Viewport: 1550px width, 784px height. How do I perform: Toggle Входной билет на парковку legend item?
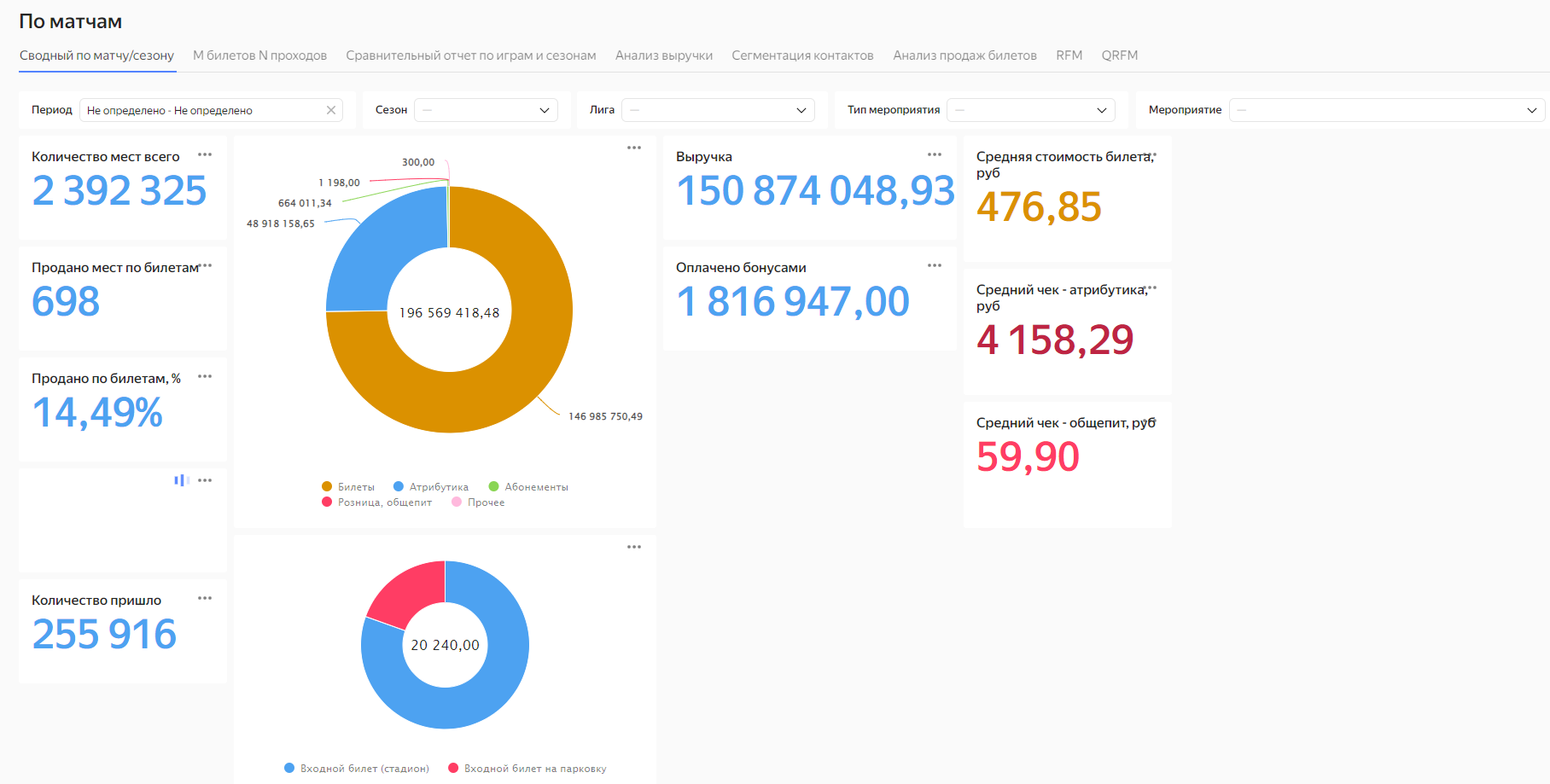(x=527, y=769)
